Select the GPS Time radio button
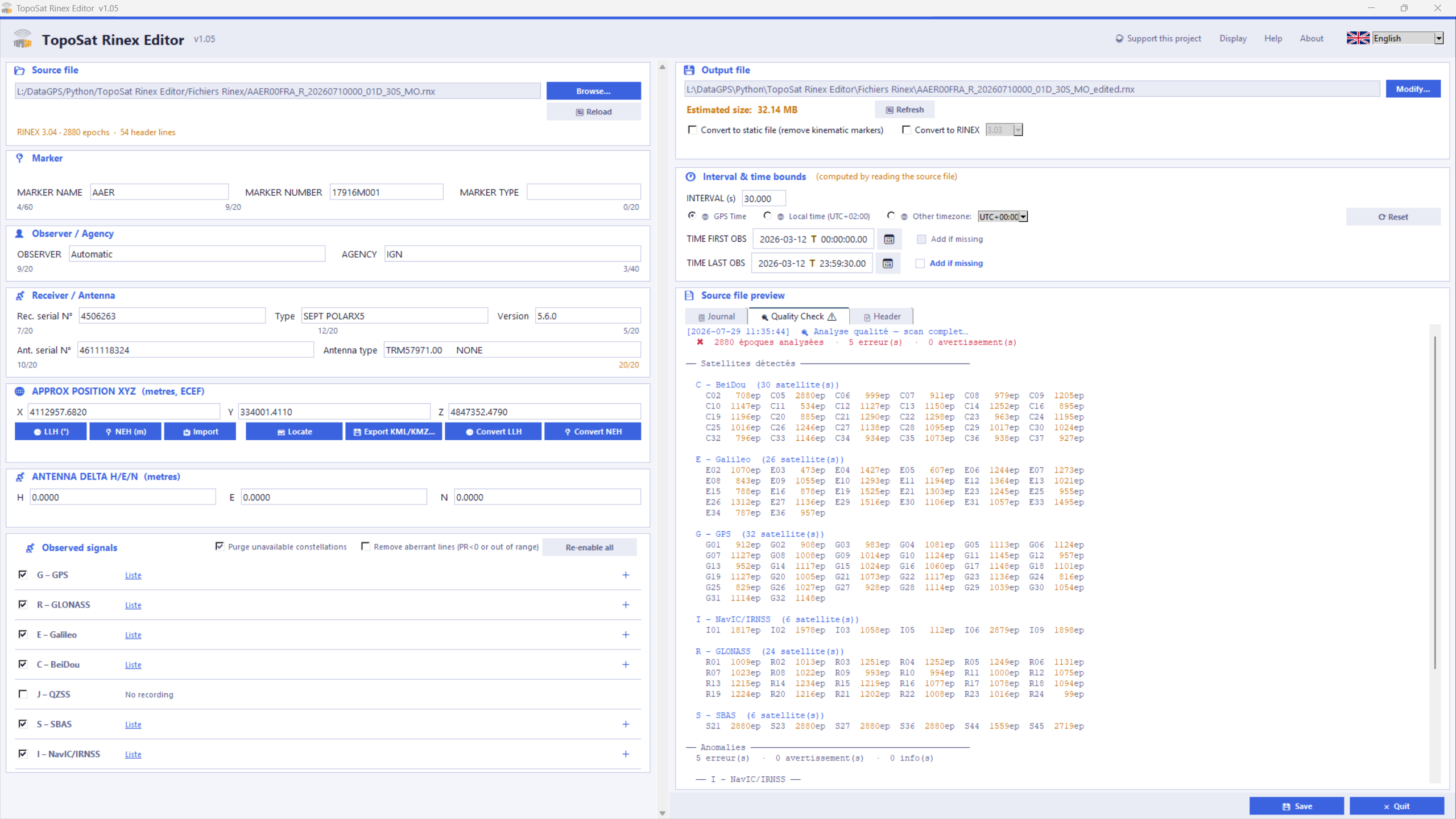This screenshot has height=819, width=1456. 692,216
